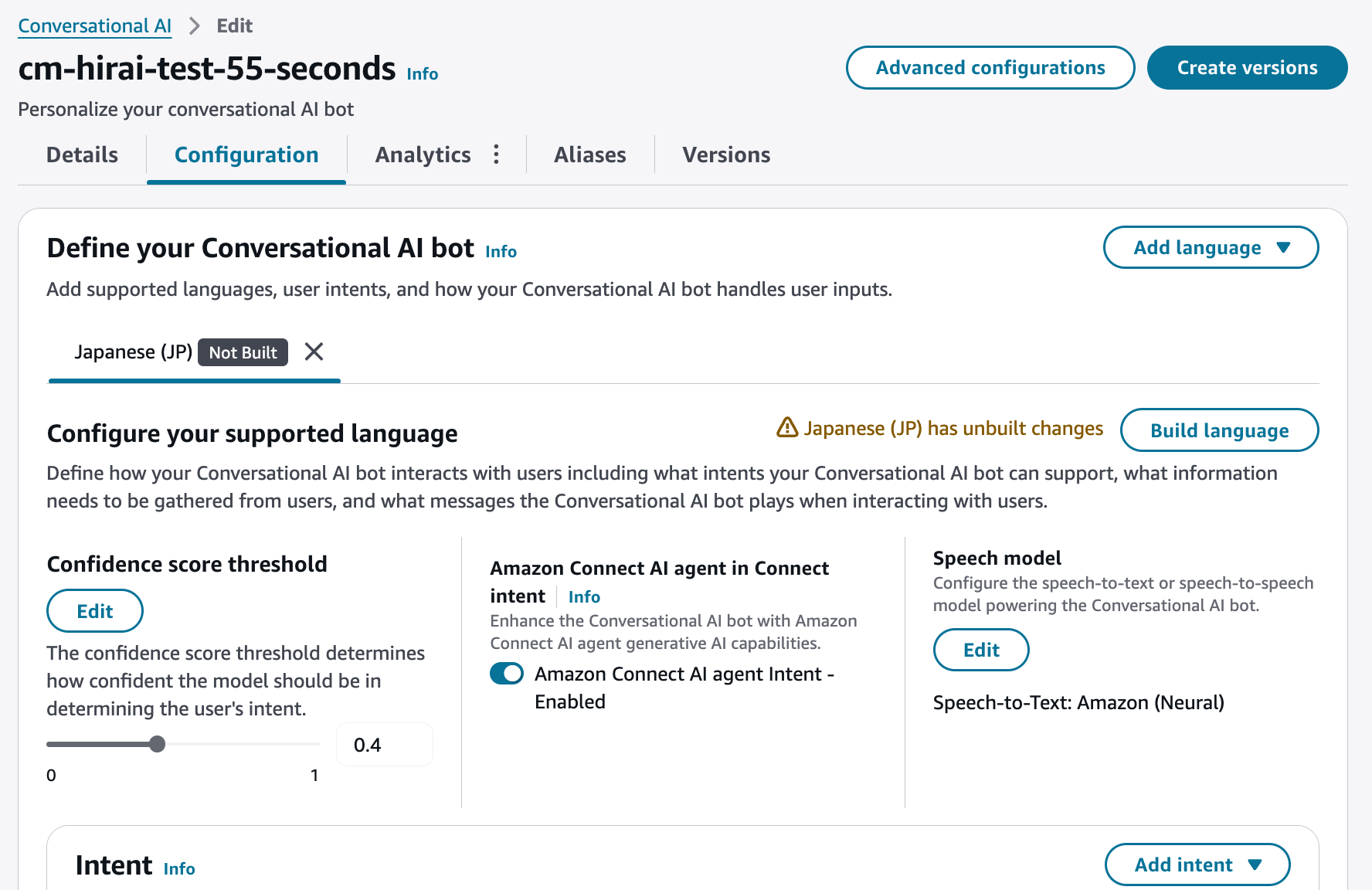Image resolution: width=1372 pixels, height=890 pixels.
Task: Open the Aliases tab
Action: [589, 155]
